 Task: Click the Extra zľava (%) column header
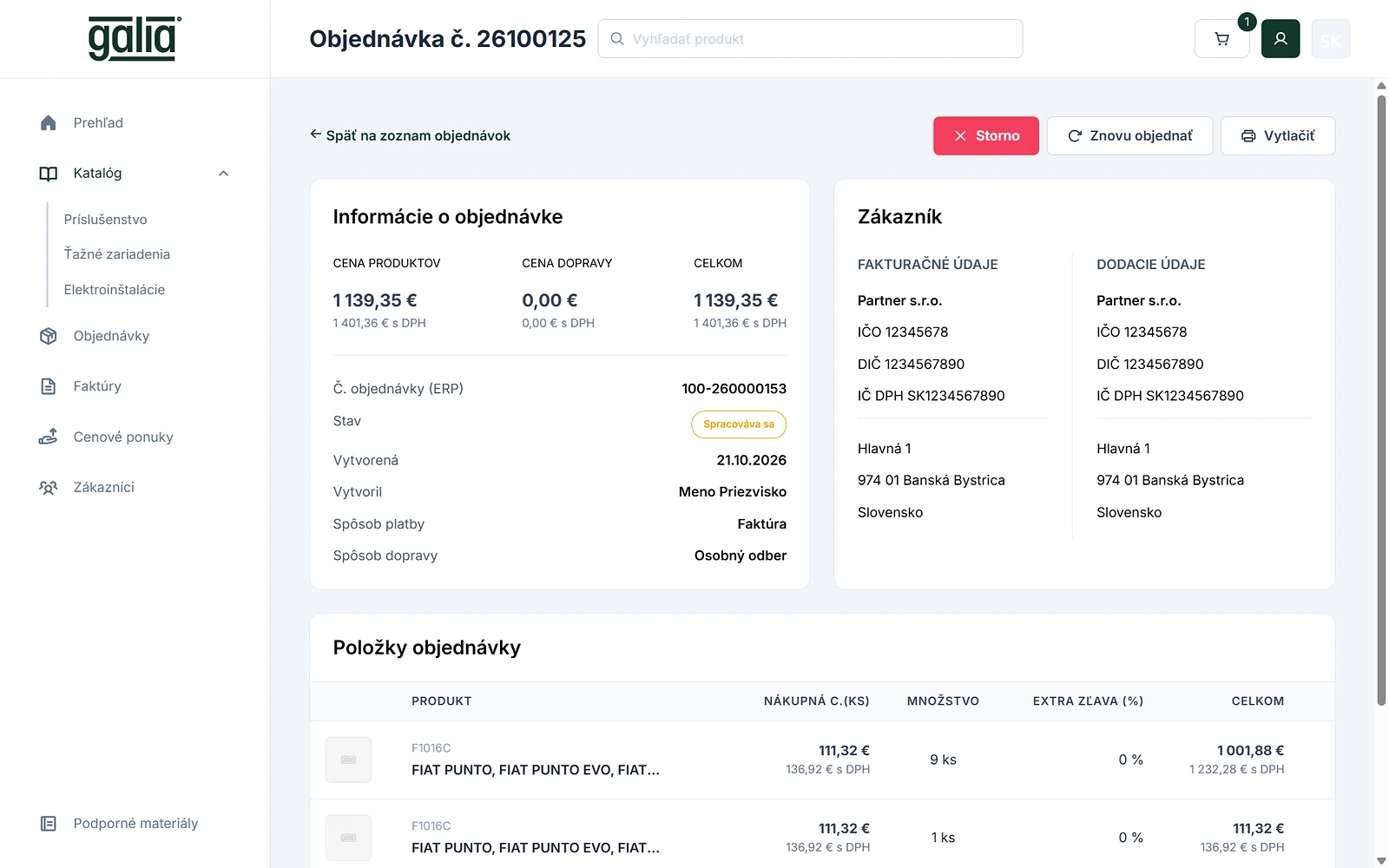pos(1088,701)
